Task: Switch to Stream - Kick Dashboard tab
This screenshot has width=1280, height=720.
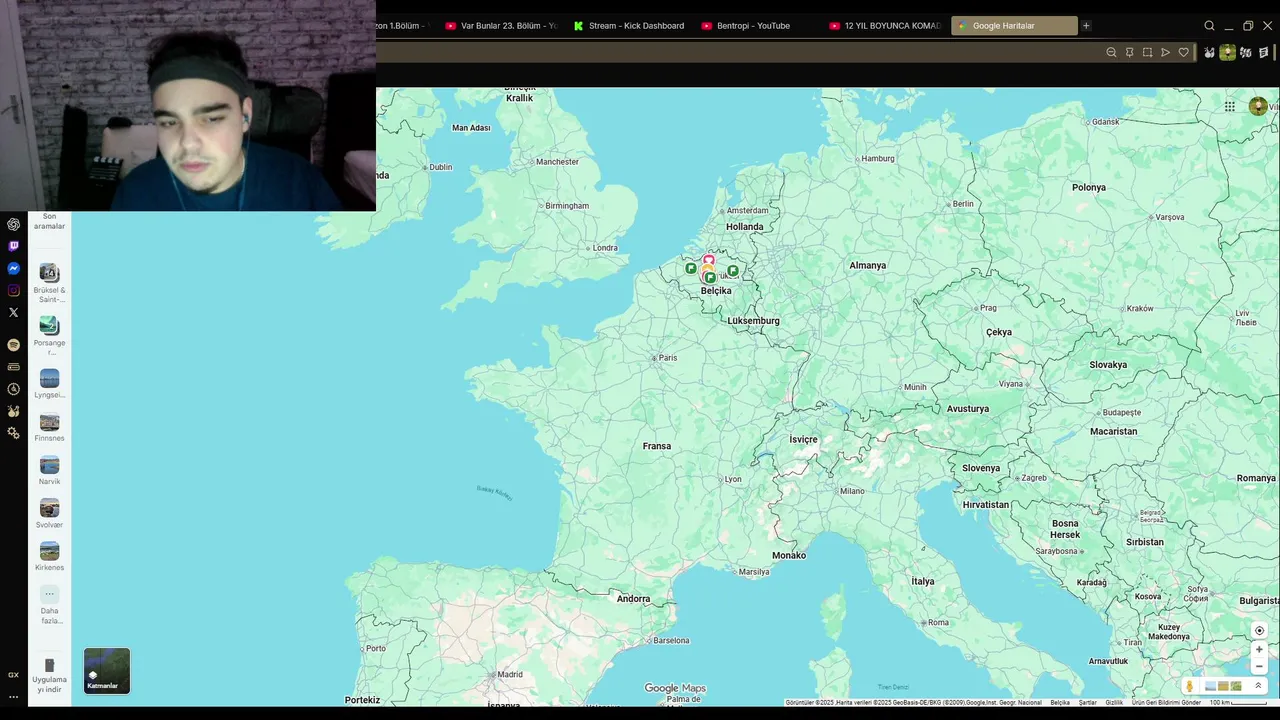Action: tap(629, 26)
